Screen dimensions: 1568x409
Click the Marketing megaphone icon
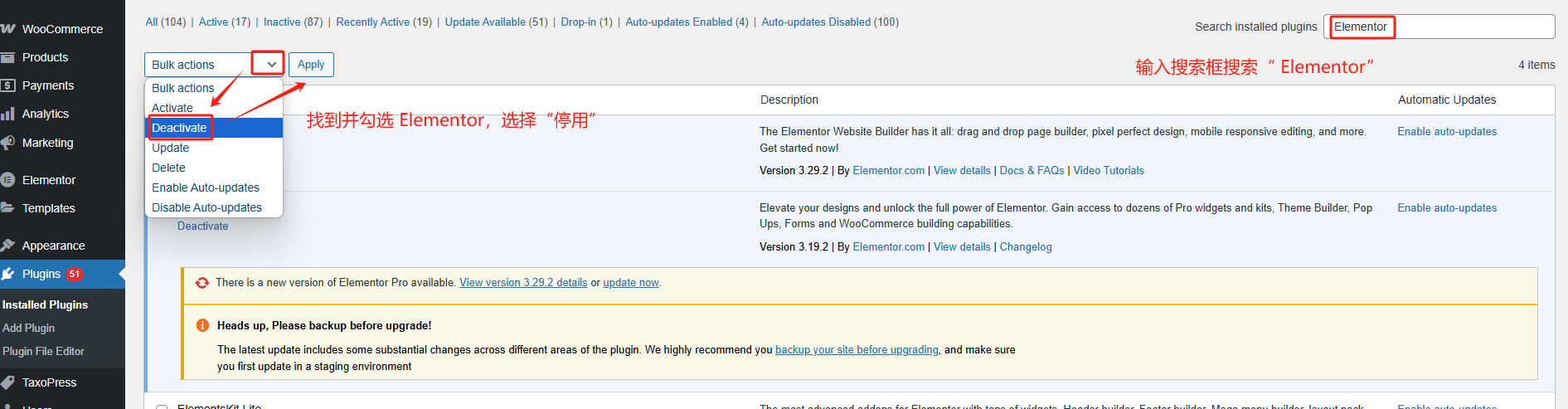(x=7, y=143)
